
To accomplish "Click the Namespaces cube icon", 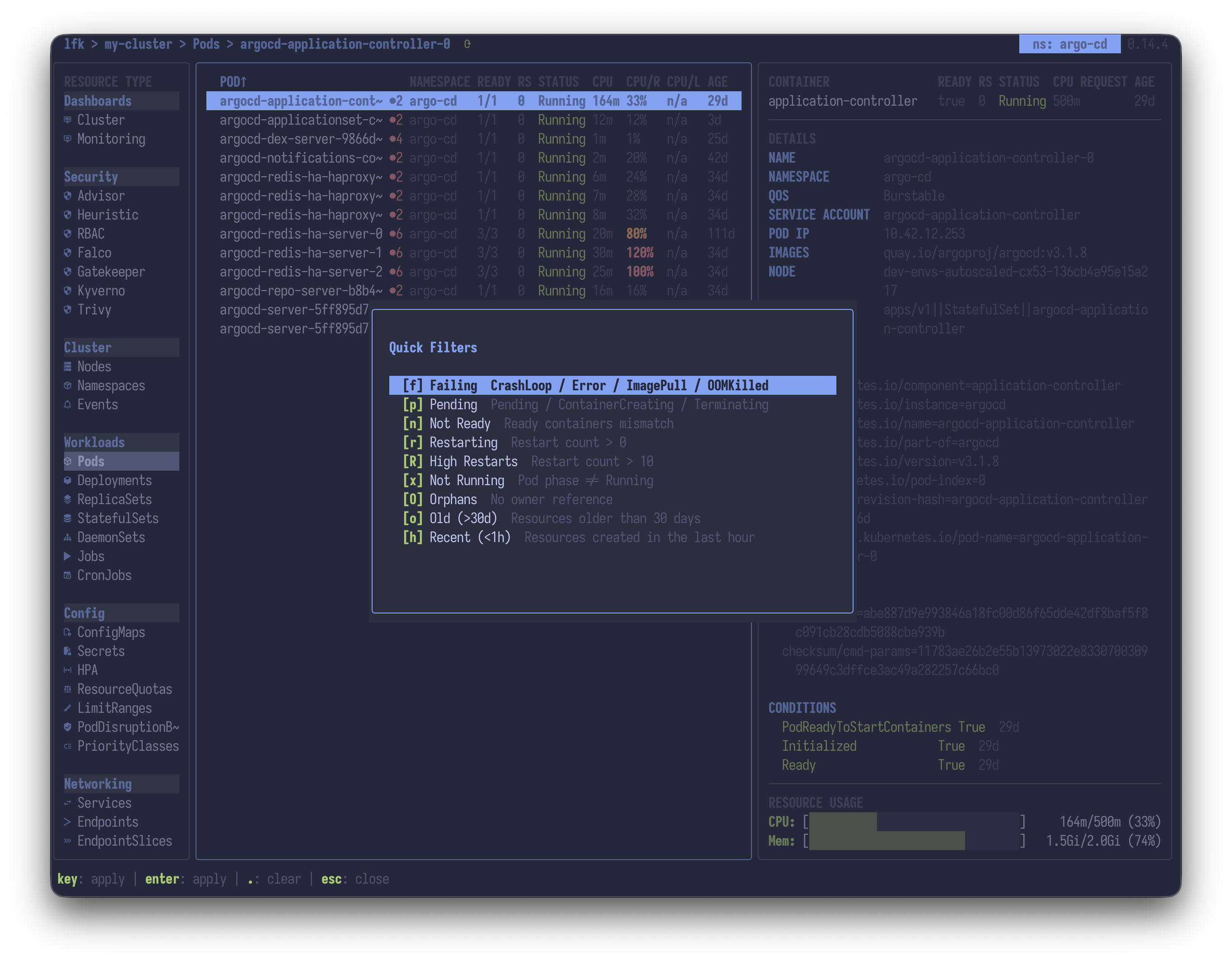I will click(x=68, y=385).
